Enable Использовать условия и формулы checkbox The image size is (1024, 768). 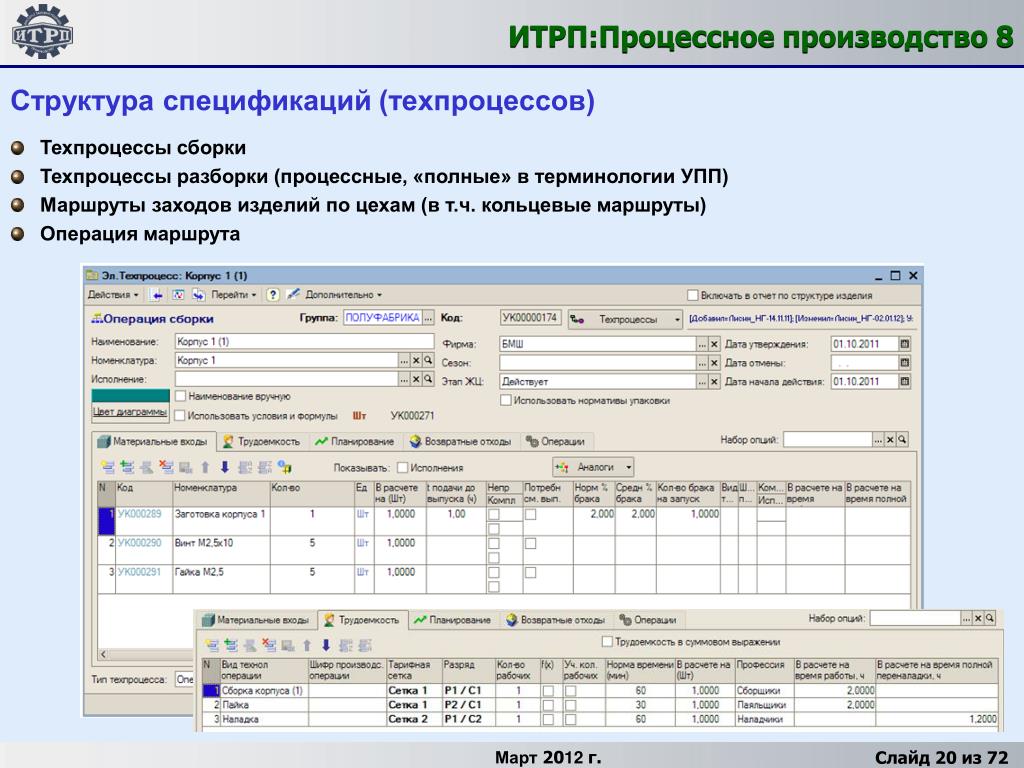pyautogui.click(x=181, y=415)
